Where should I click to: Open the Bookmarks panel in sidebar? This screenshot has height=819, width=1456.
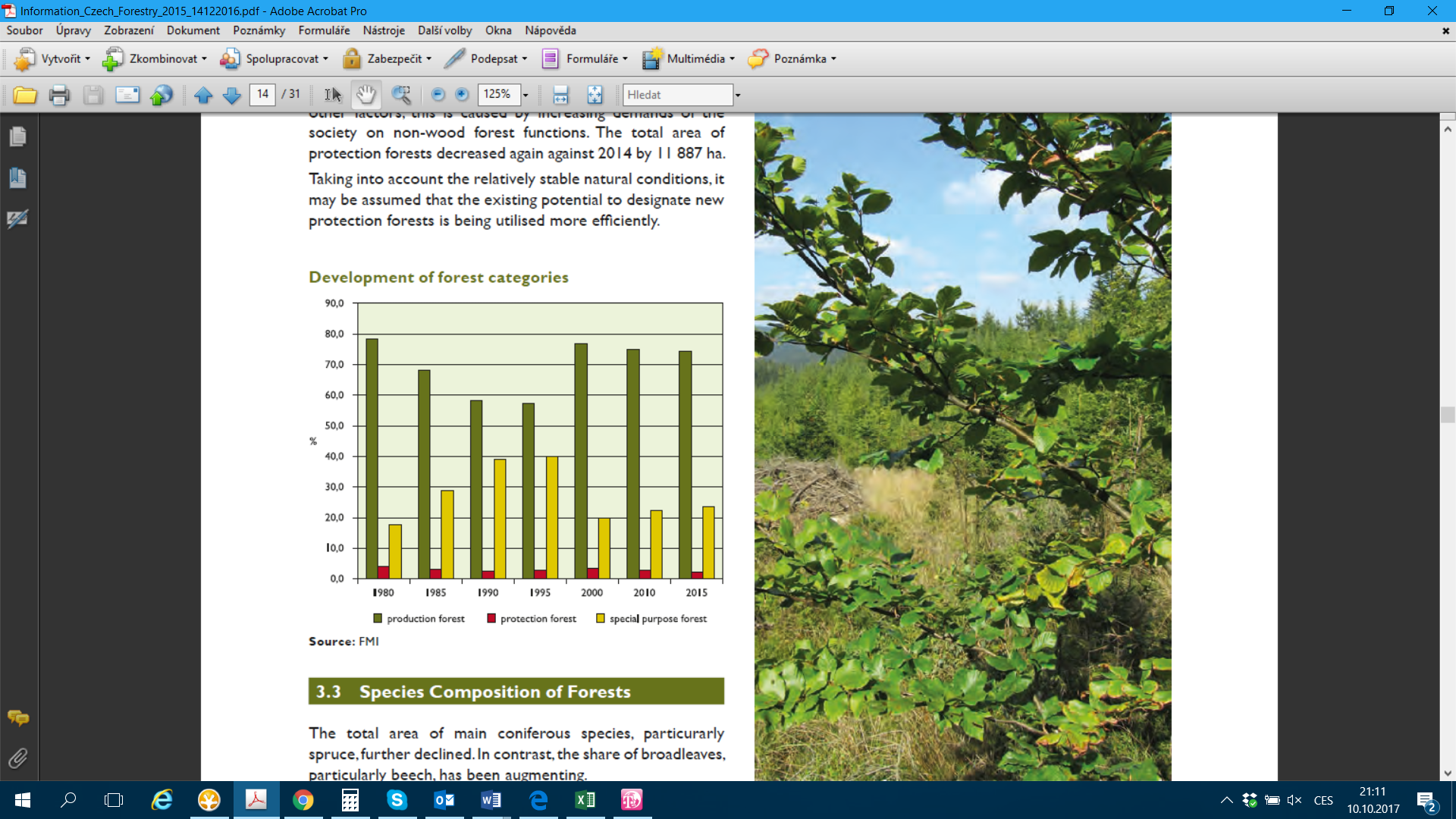tap(17, 177)
